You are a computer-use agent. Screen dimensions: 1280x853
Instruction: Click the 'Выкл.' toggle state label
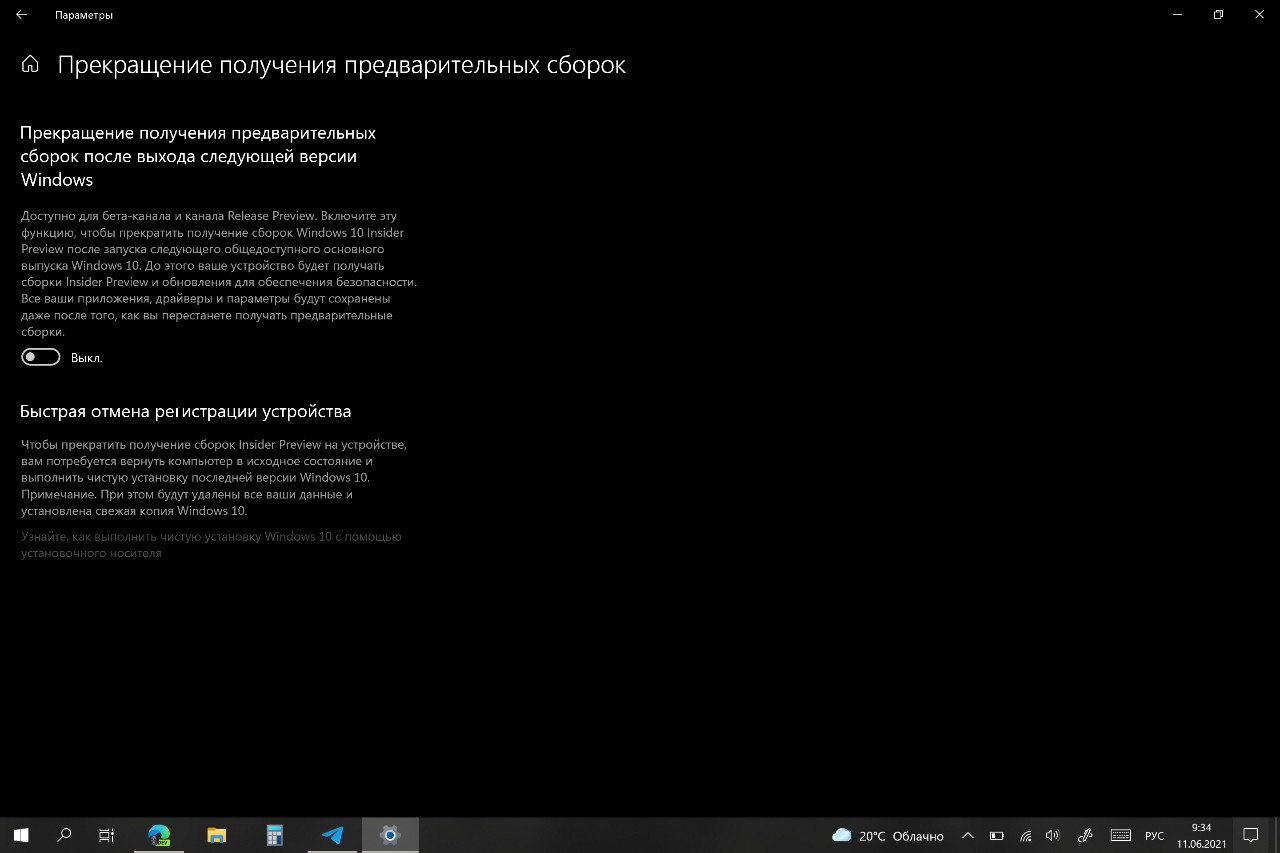click(87, 358)
